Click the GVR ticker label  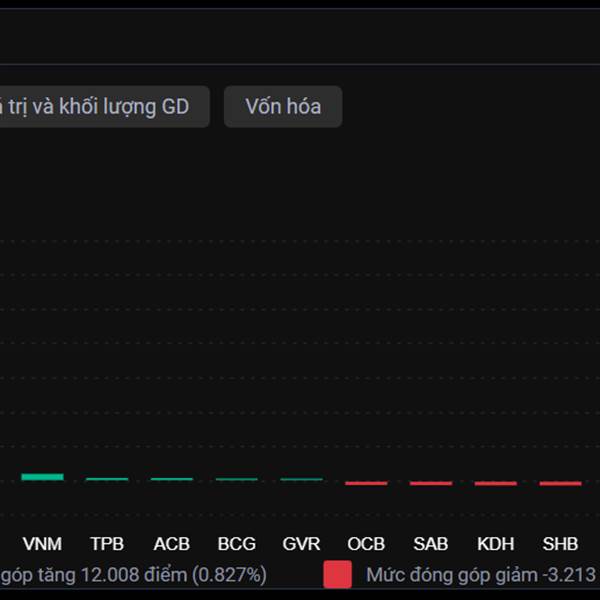(x=302, y=544)
